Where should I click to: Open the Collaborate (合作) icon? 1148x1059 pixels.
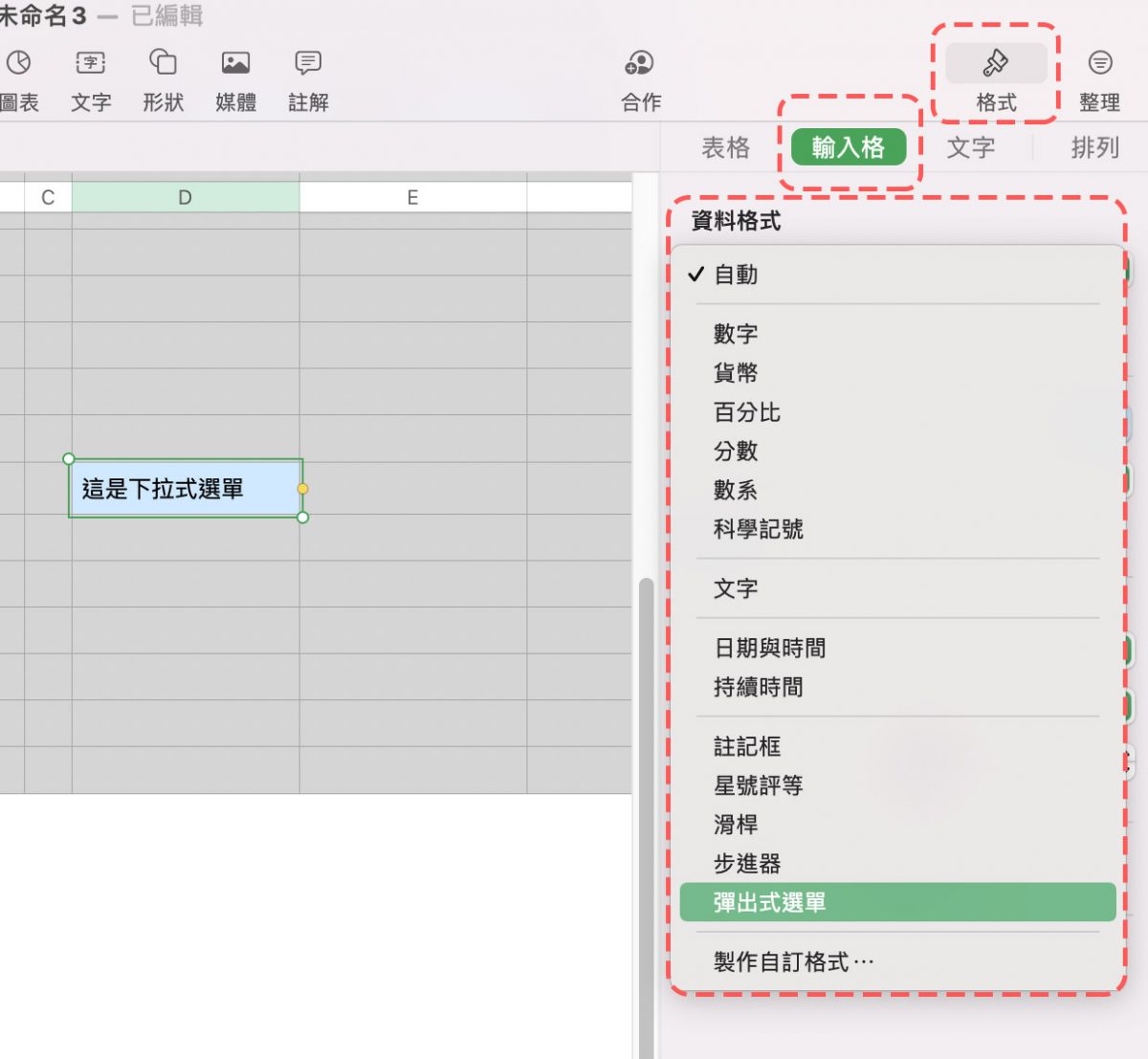pos(639,63)
